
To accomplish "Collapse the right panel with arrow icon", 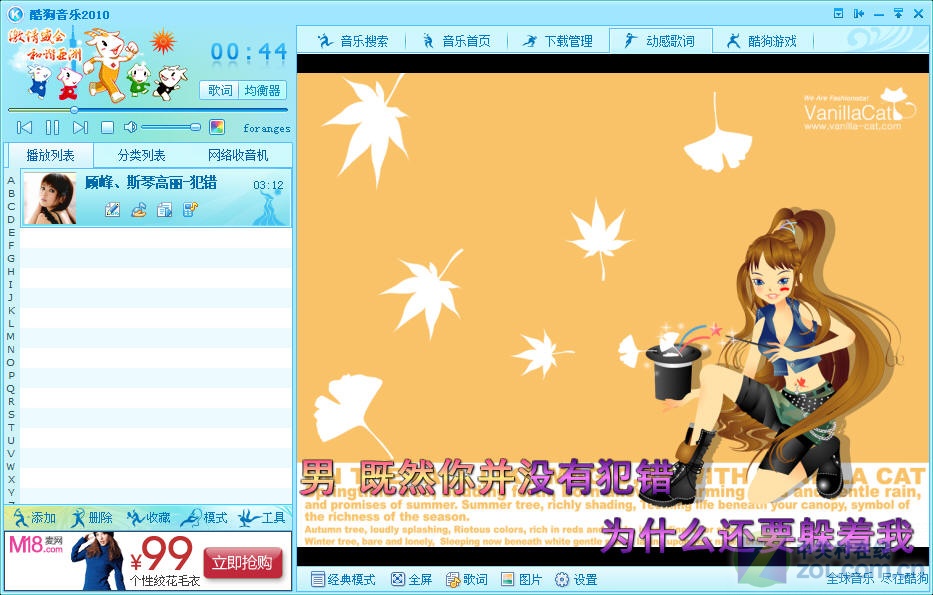I will pyautogui.click(x=859, y=13).
